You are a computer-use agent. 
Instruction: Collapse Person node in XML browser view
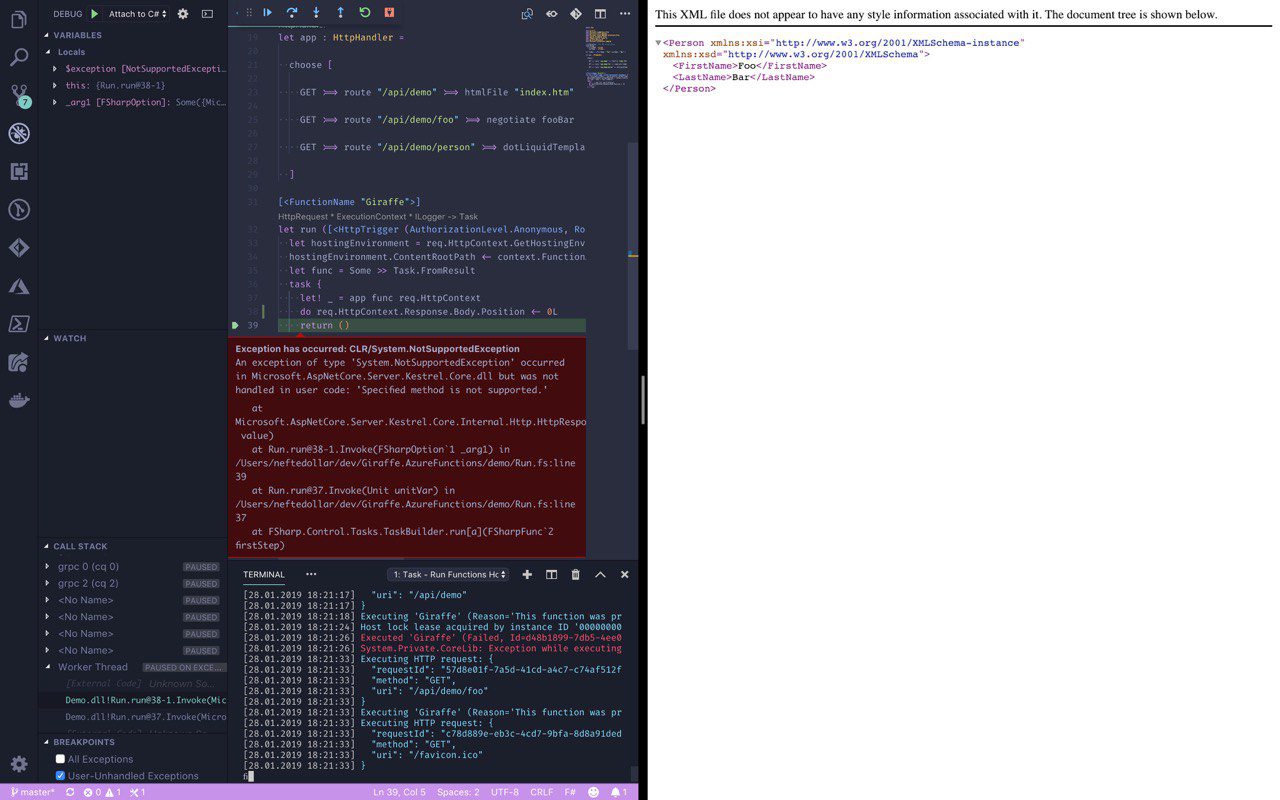[x=658, y=43]
